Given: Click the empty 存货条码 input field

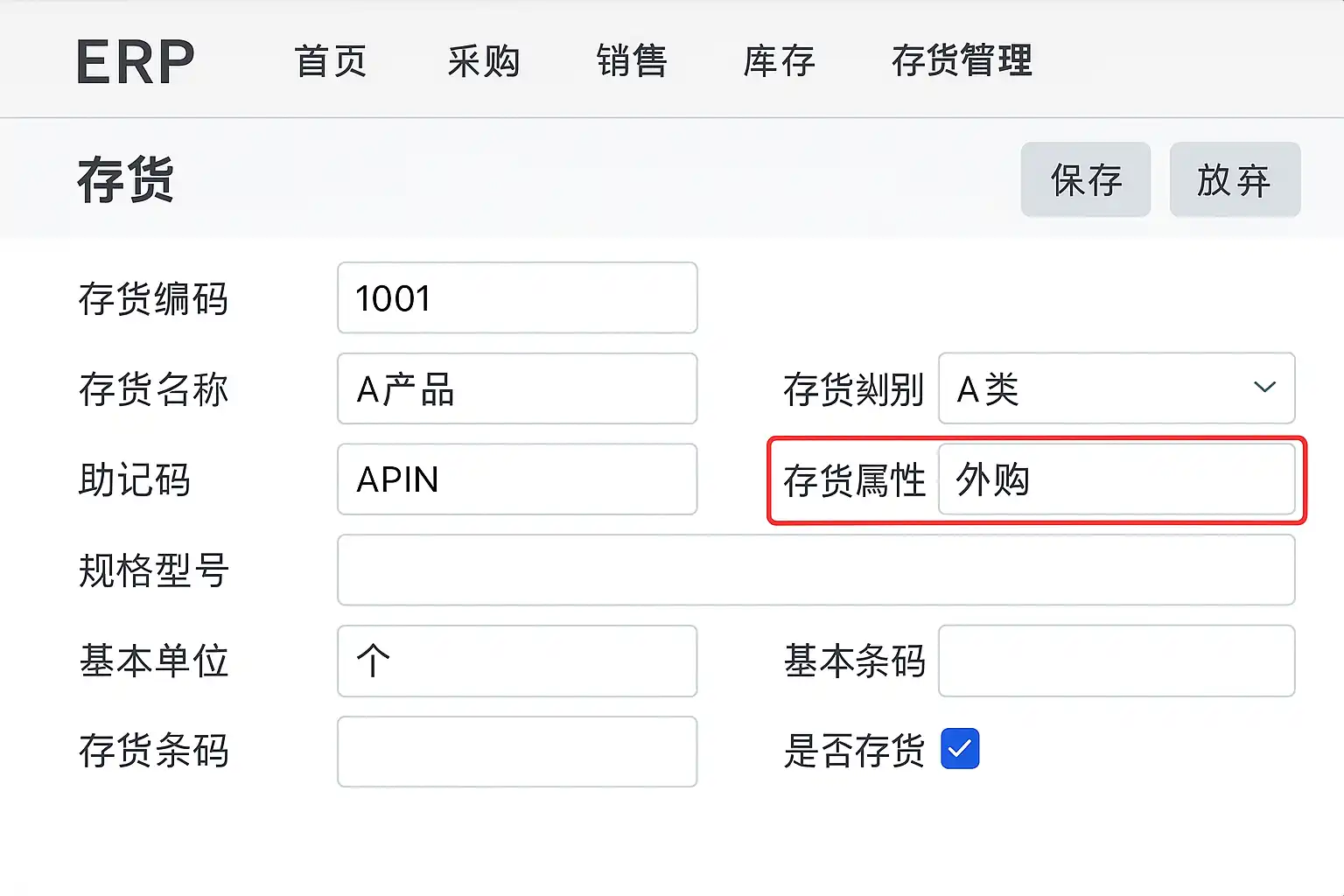Looking at the screenshot, I should [x=517, y=752].
